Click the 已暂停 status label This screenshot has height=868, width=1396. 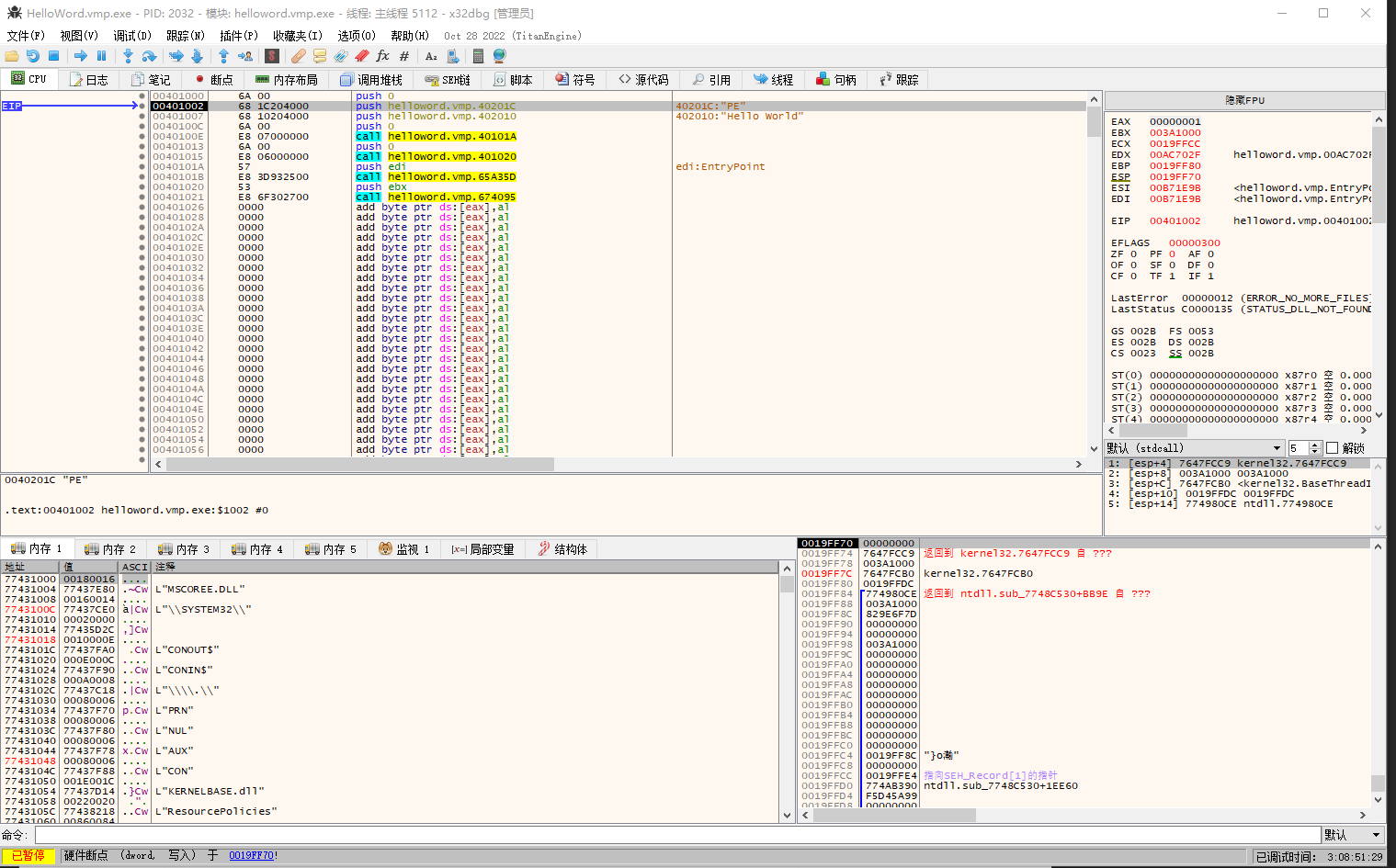tap(28, 855)
